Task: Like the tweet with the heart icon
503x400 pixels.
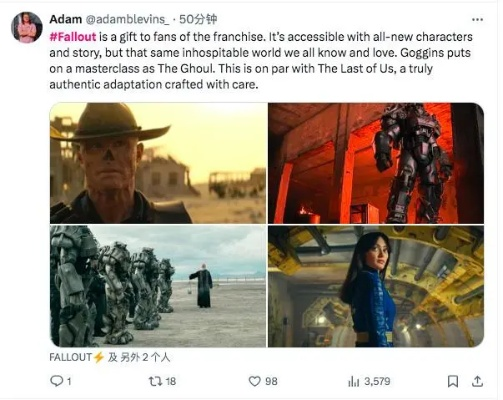Action: pyautogui.click(x=255, y=381)
